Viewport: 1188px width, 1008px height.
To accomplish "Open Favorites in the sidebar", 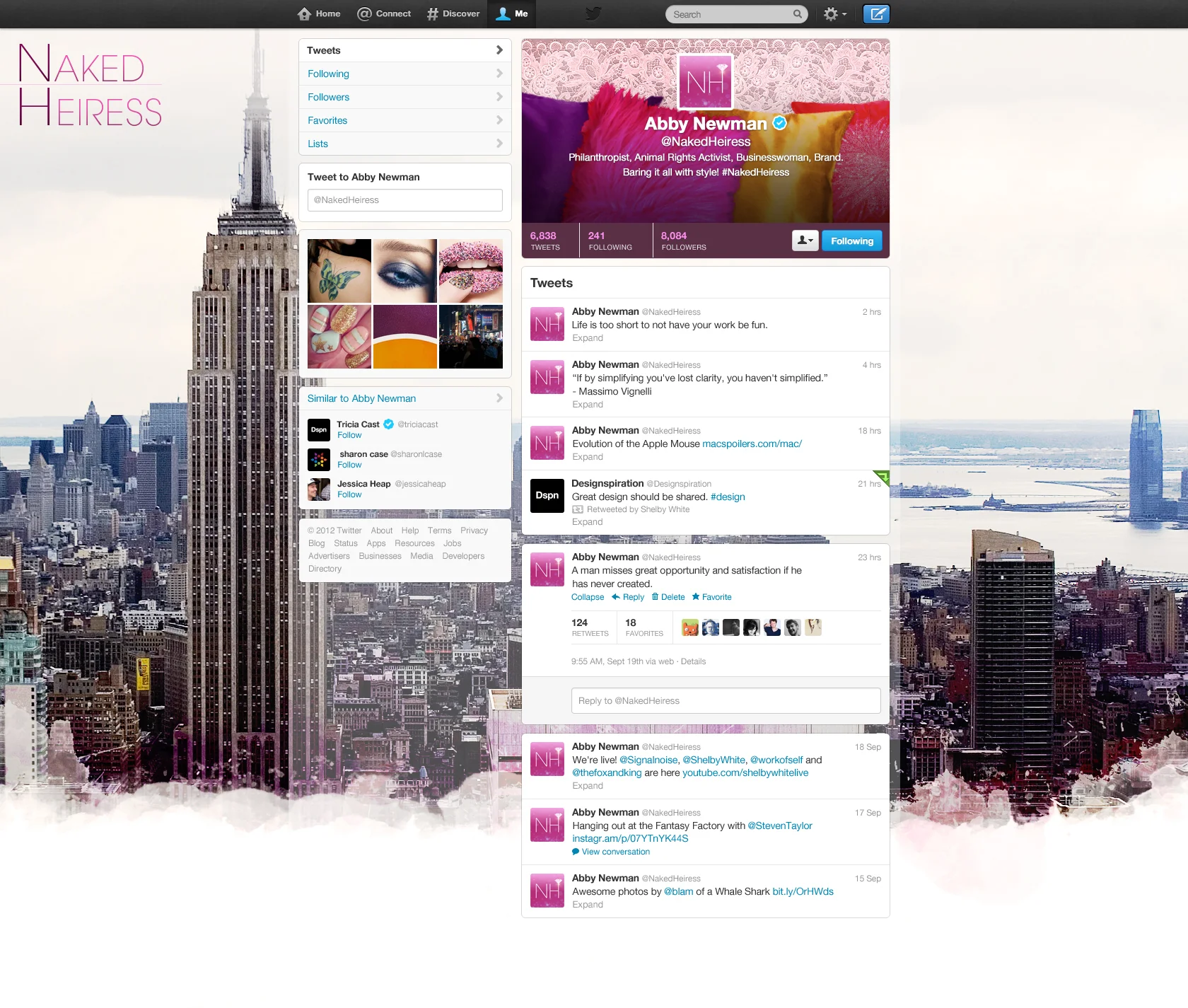I will (405, 120).
